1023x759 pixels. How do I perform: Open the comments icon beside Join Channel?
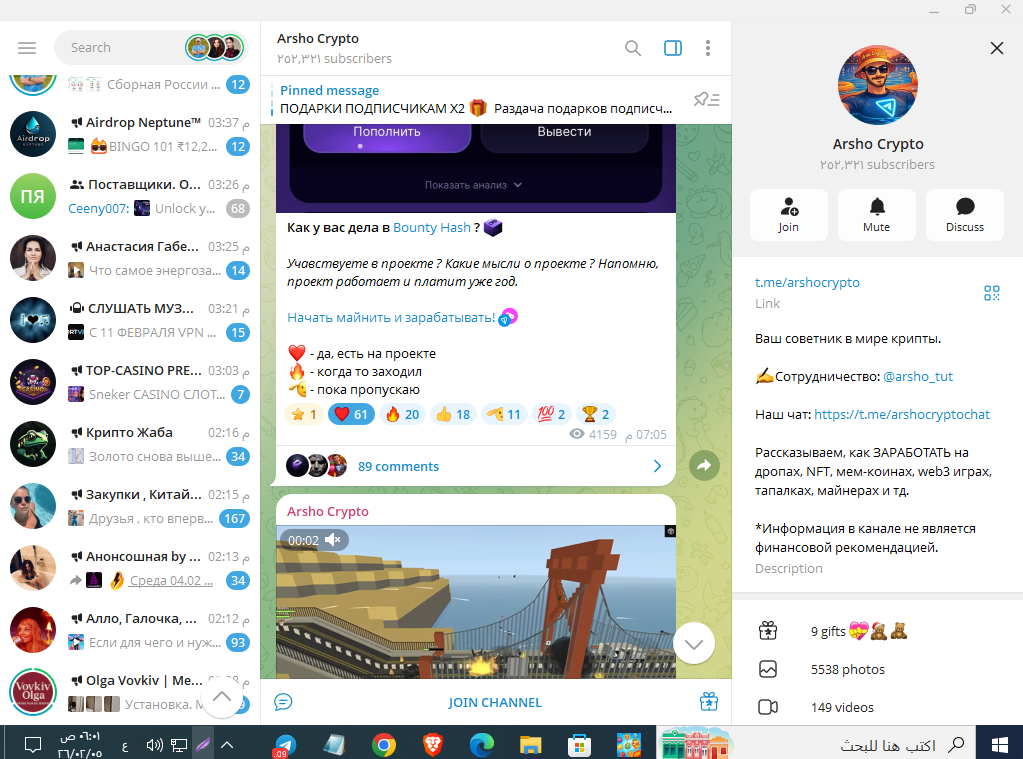pyautogui.click(x=283, y=702)
